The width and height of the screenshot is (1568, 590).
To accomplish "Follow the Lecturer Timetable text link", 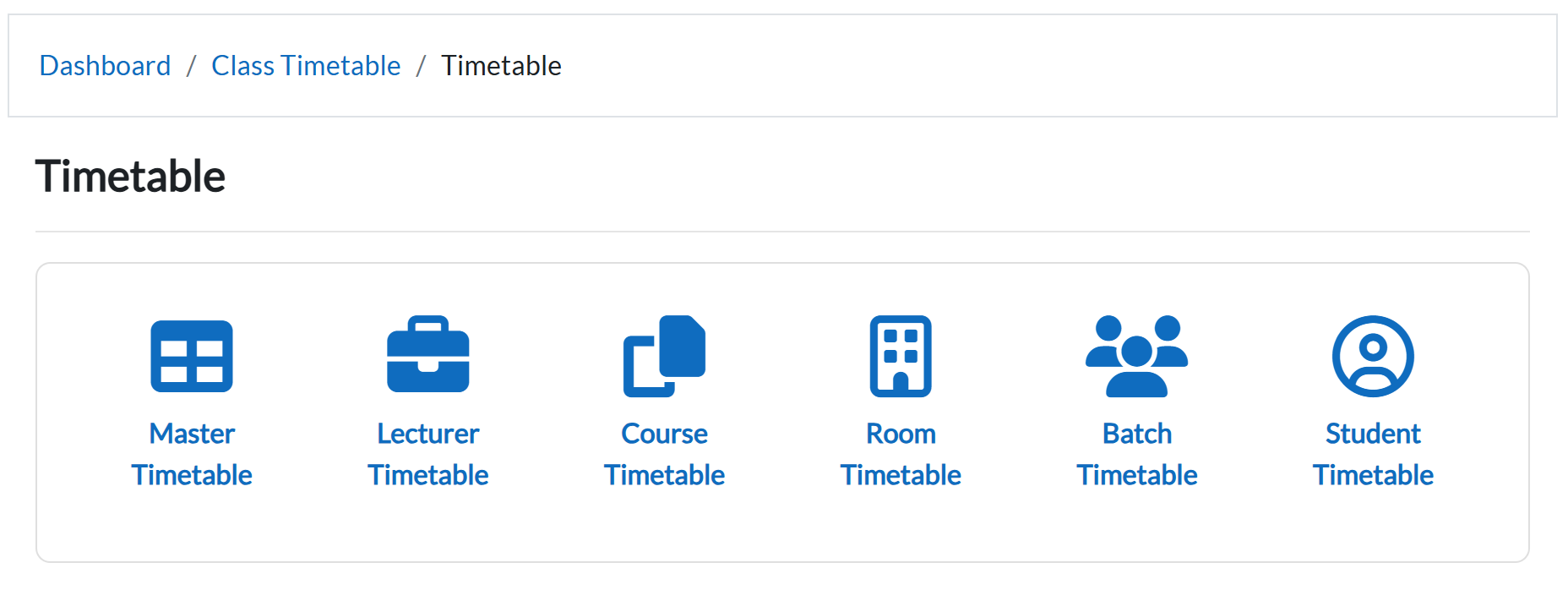I will (x=427, y=455).
